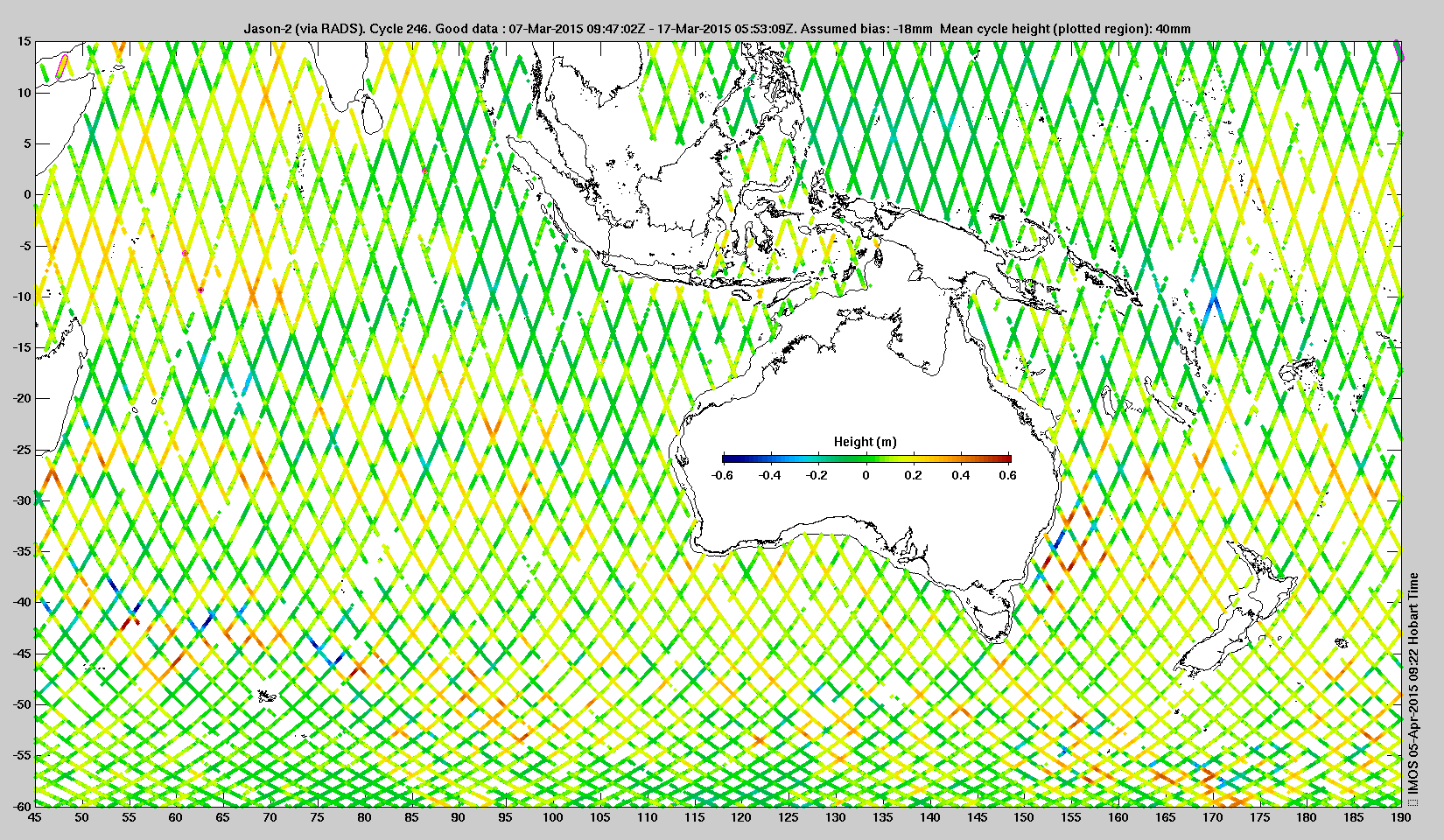Image resolution: width=1444 pixels, height=840 pixels.
Task: Click longitude tick label 155
Action: coord(1071,817)
